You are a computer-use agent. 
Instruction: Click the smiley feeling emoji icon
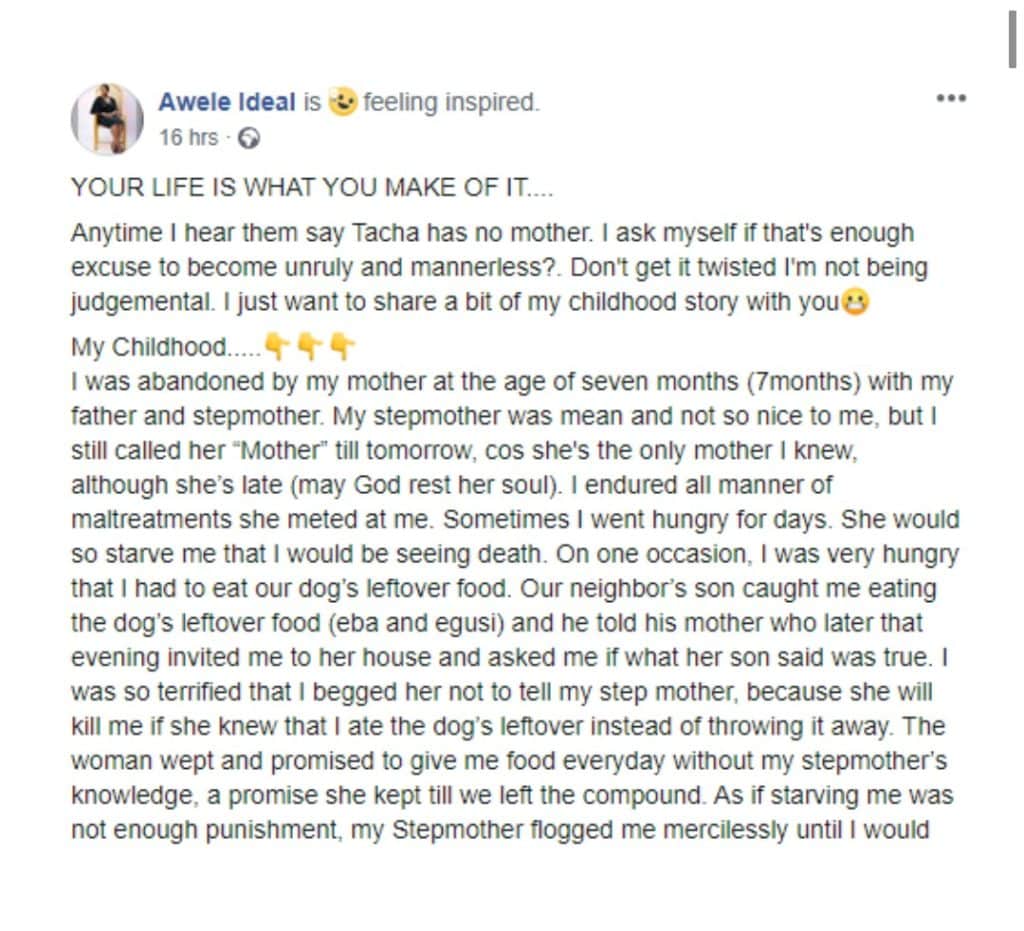(x=342, y=102)
